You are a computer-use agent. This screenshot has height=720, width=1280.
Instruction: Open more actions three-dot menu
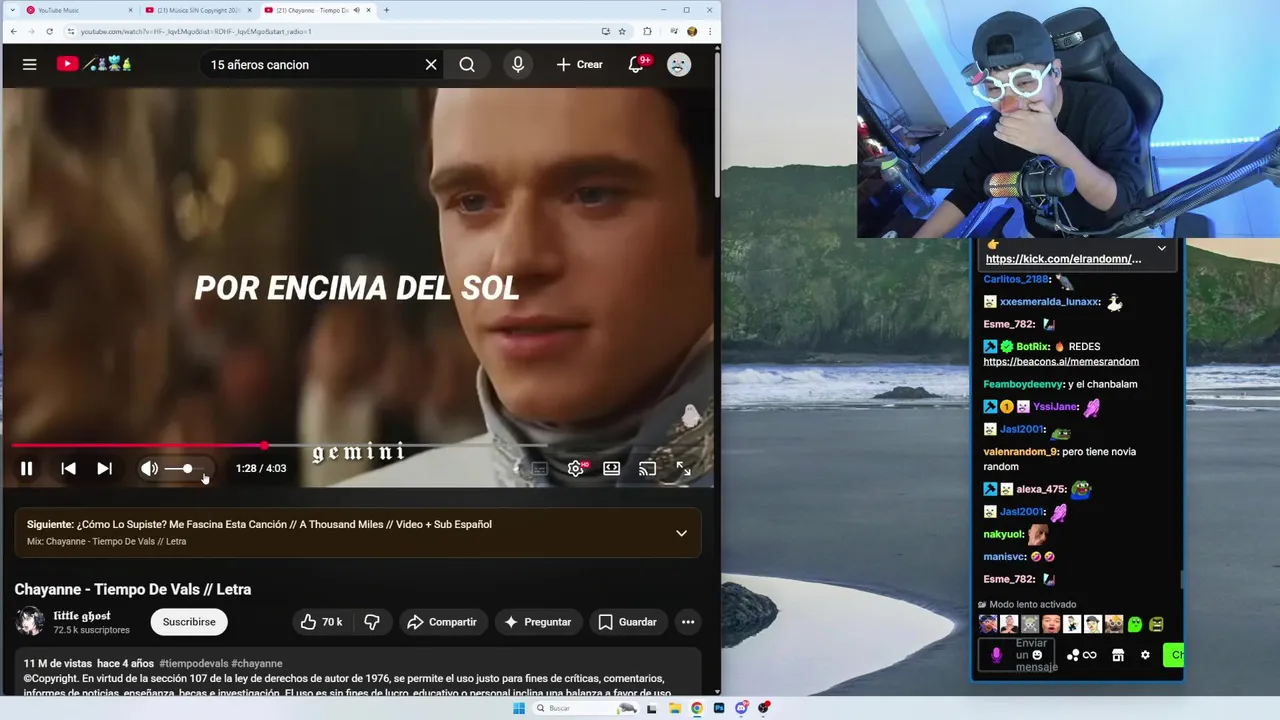pos(688,622)
